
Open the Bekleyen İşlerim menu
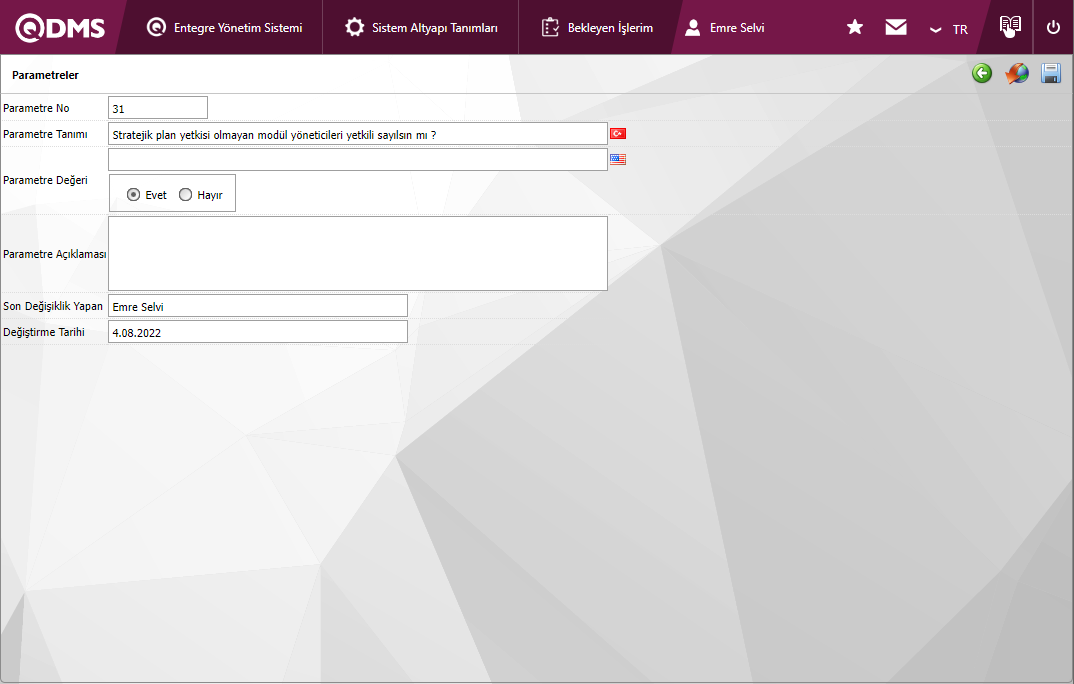(597, 27)
